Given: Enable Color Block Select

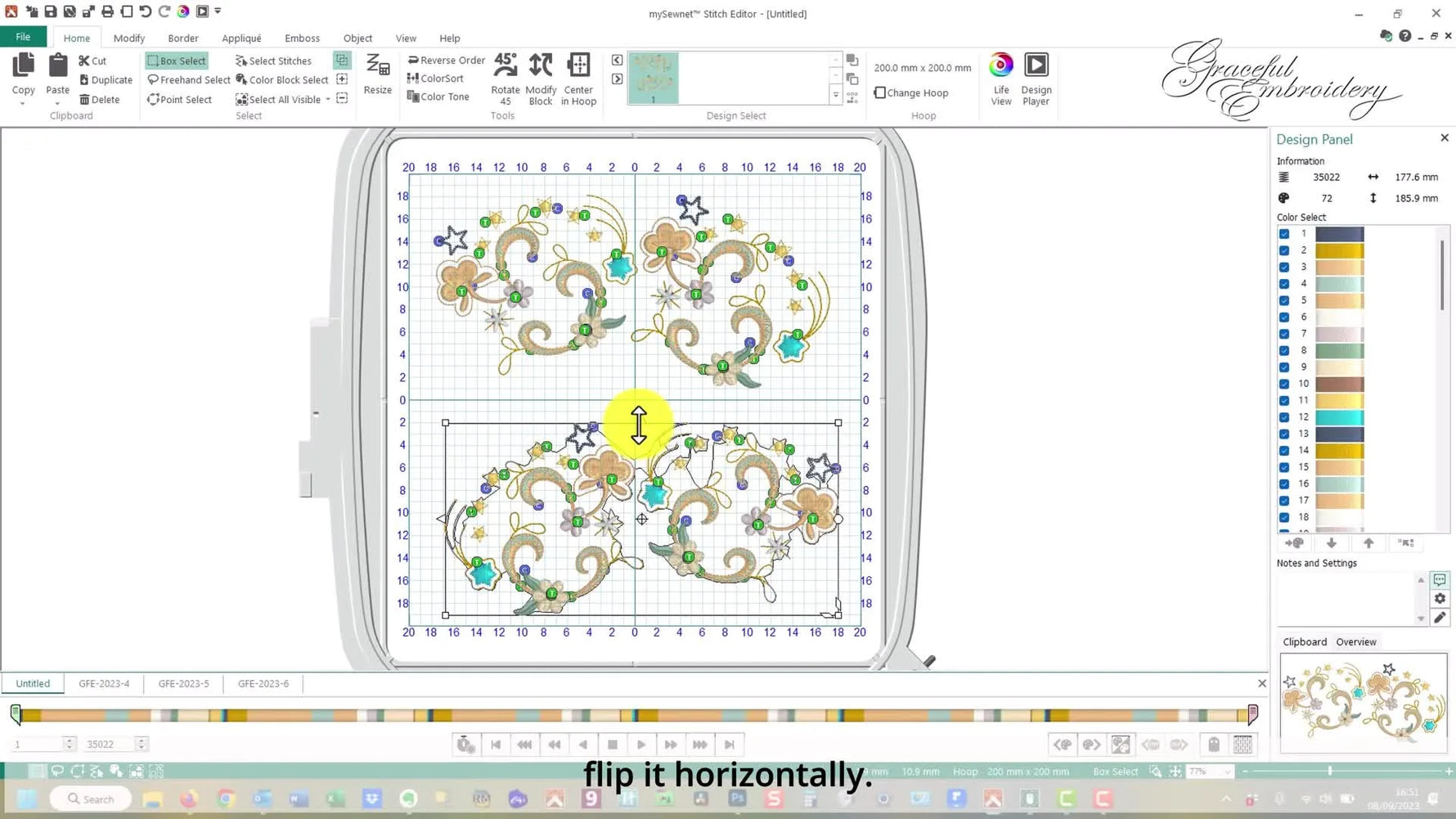Looking at the screenshot, I should [281, 80].
